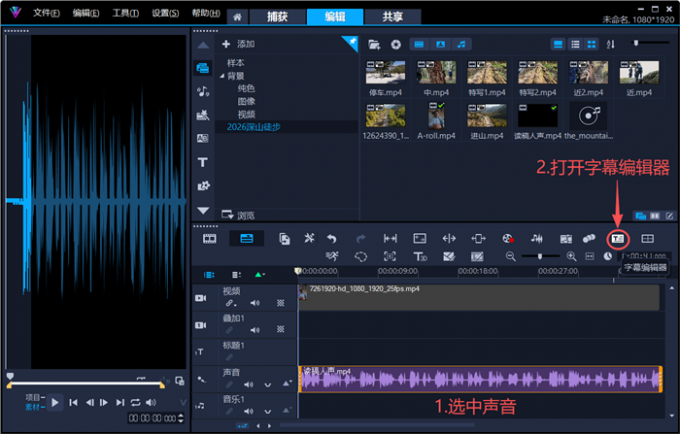
Task: Open the Sounds library panel icon
Action: [x=203, y=91]
